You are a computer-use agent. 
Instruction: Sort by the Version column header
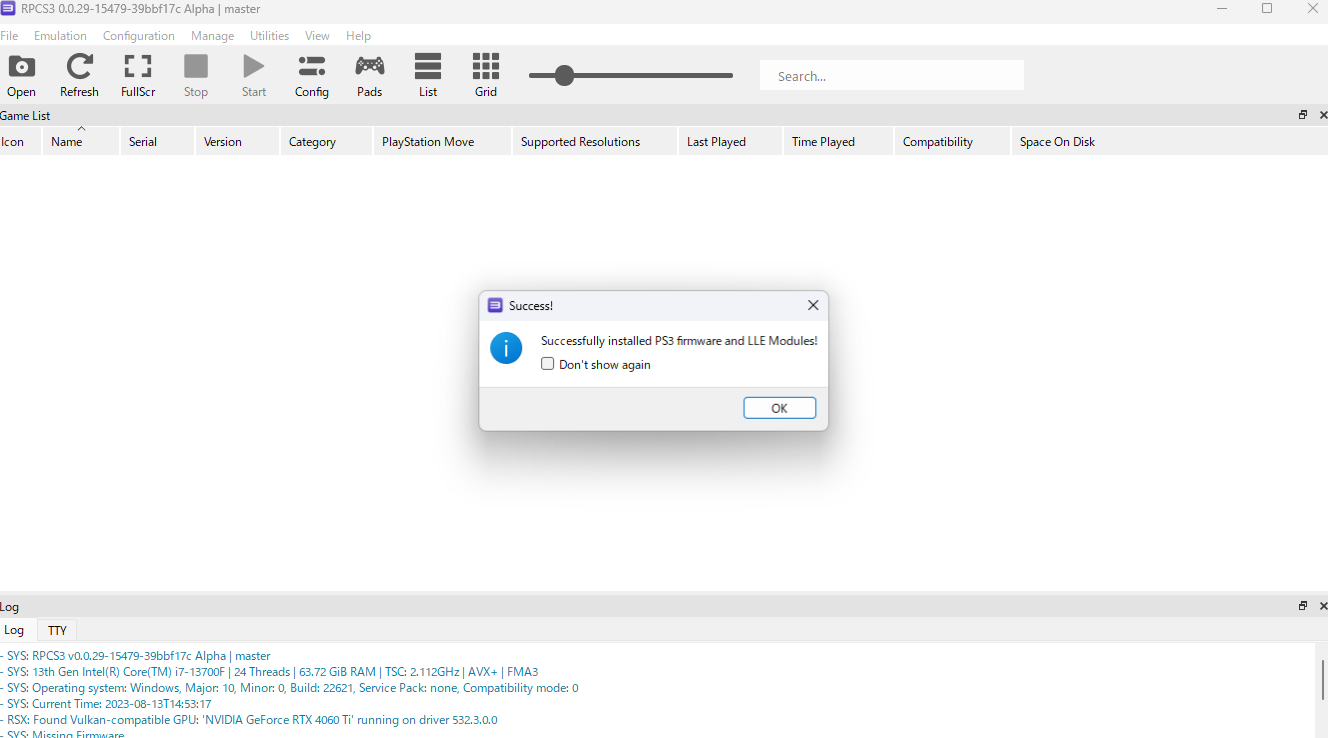[x=237, y=142]
